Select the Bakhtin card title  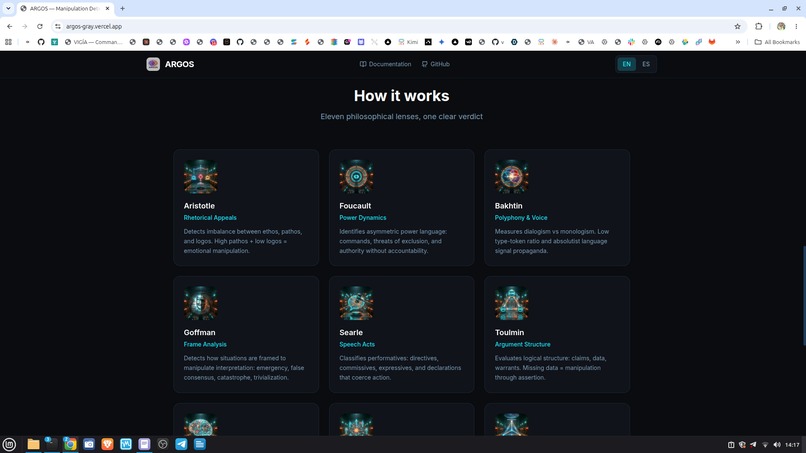point(508,206)
